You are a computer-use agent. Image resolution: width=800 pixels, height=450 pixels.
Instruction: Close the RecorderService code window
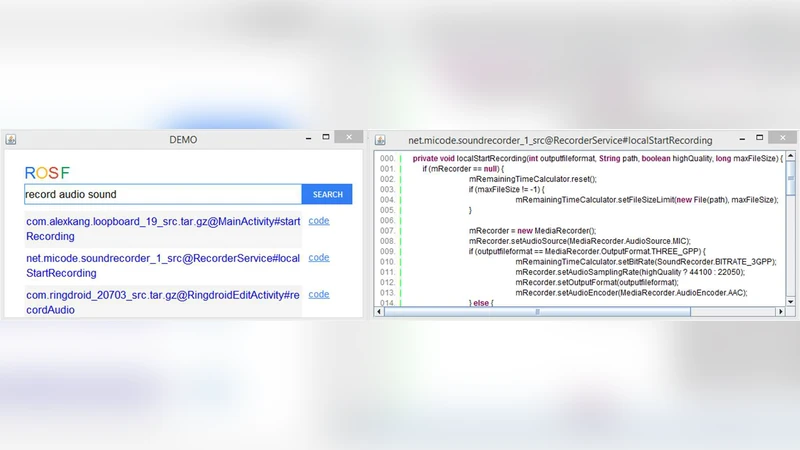point(781,137)
